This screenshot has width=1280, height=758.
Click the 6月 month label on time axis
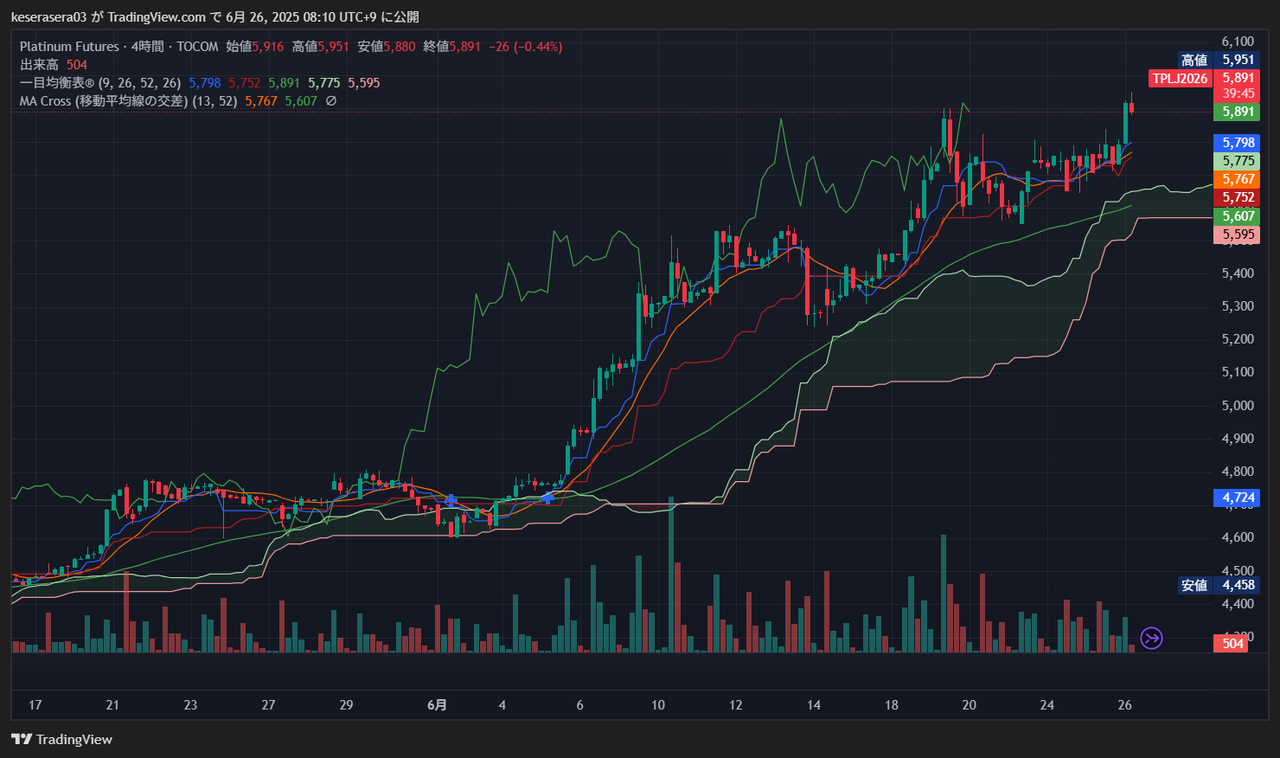coord(436,705)
